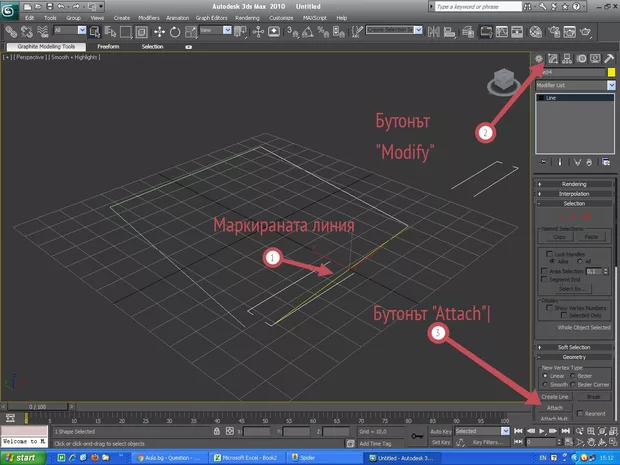Select the Move transform tool
This screenshot has height=465, width=620.
point(159,32)
